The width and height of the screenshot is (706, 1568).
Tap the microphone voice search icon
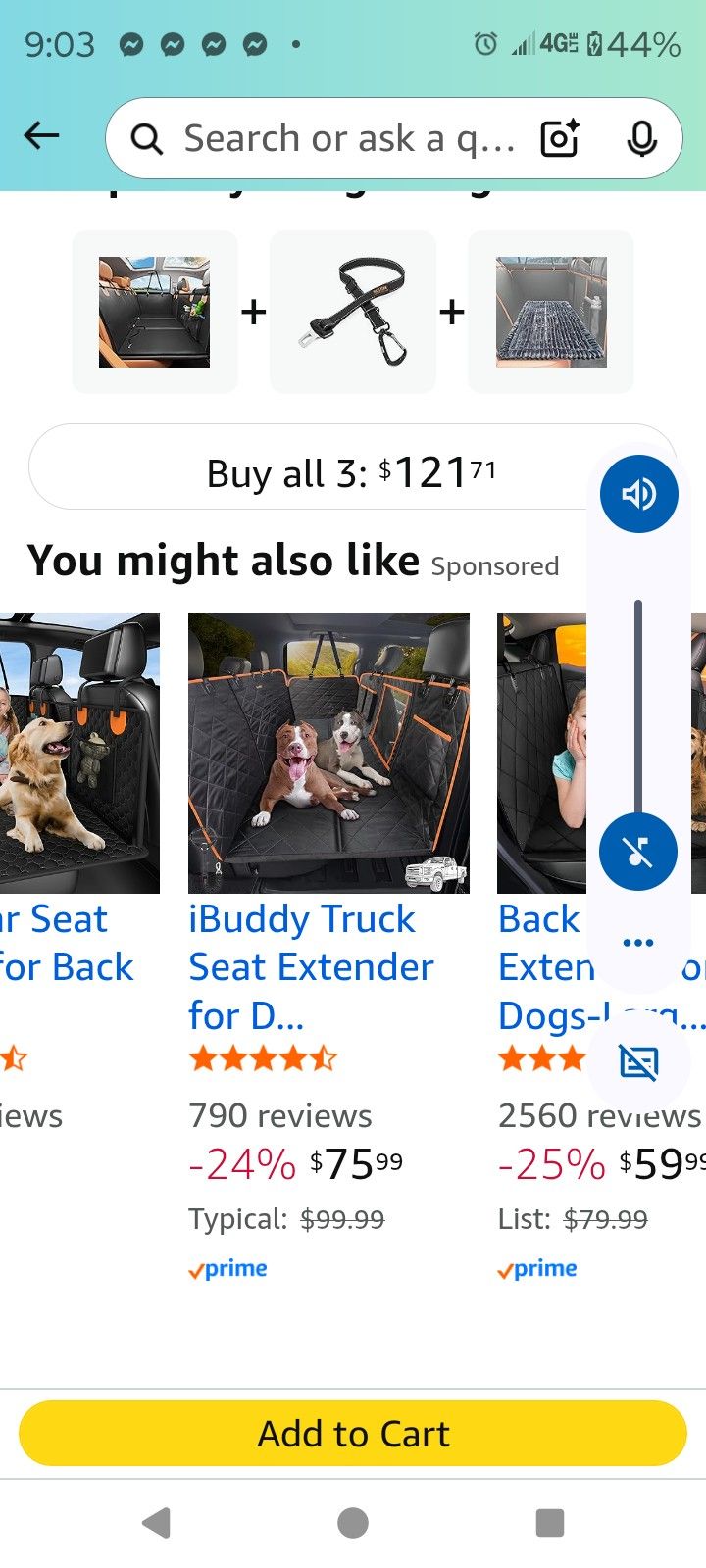tap(641, 139)
